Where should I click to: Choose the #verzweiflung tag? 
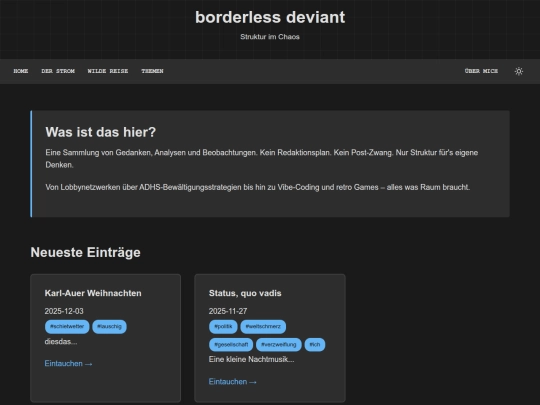pyautogui.click(x=279, y=344)
